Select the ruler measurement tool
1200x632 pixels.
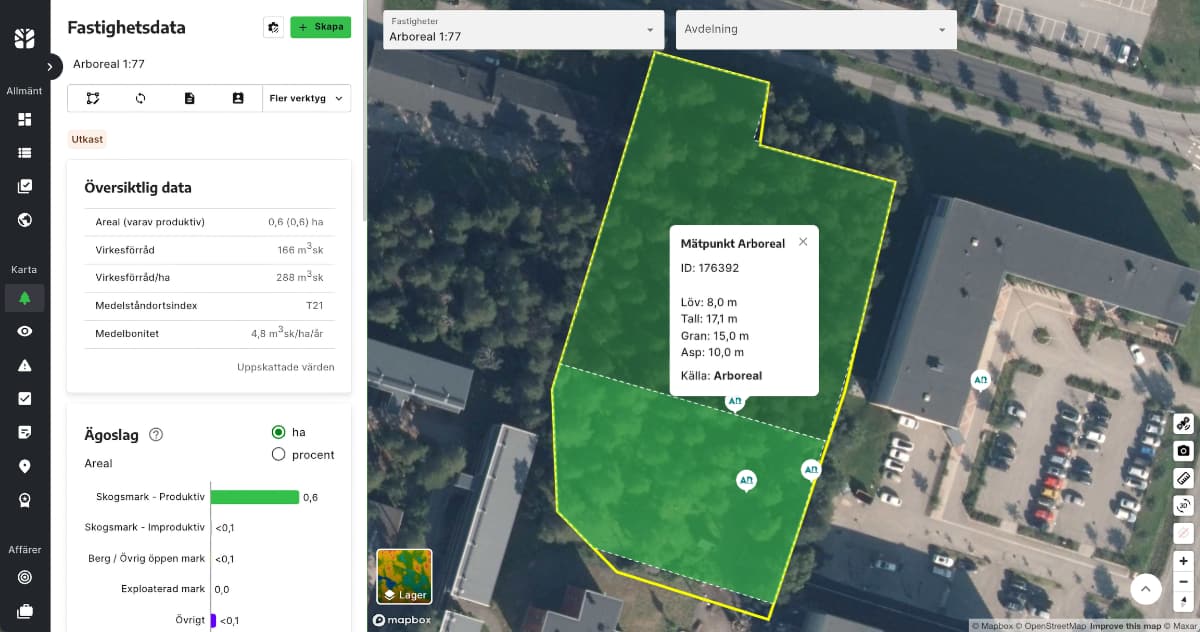1184,478
